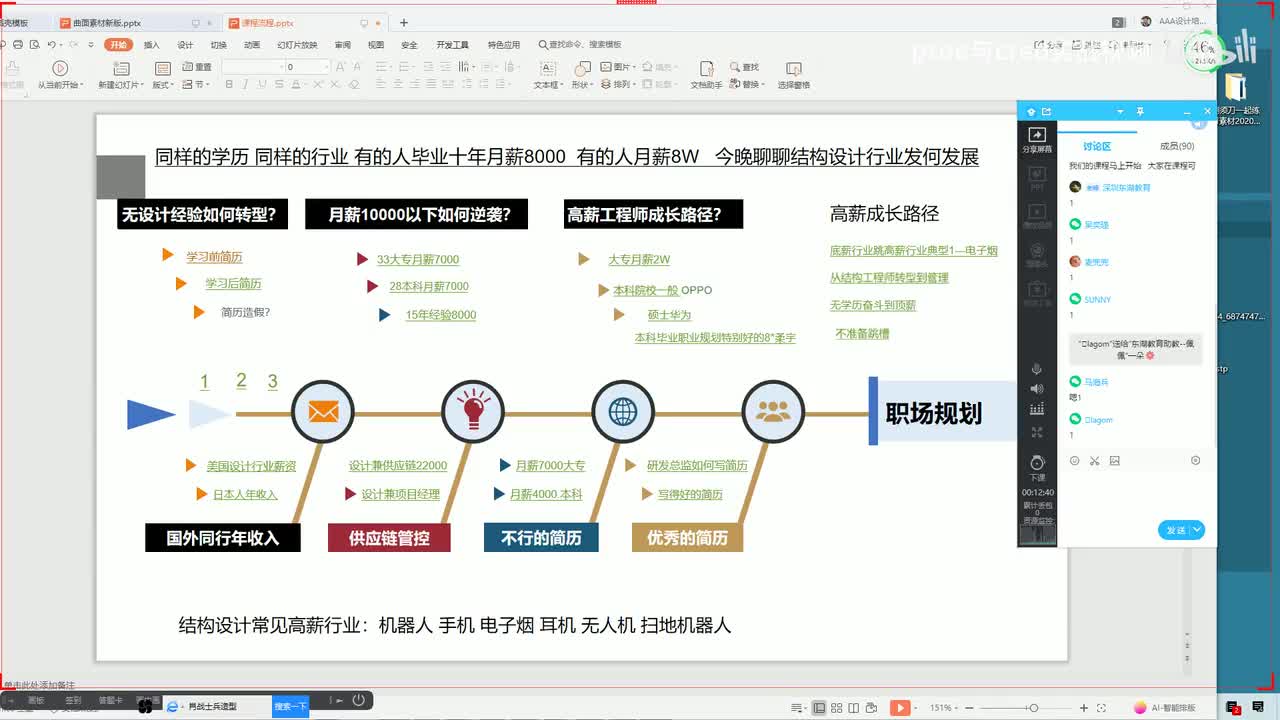Open the 开始 ribbon tab
The height and width of the screenshot is (720, 1280).
point(119,45)
